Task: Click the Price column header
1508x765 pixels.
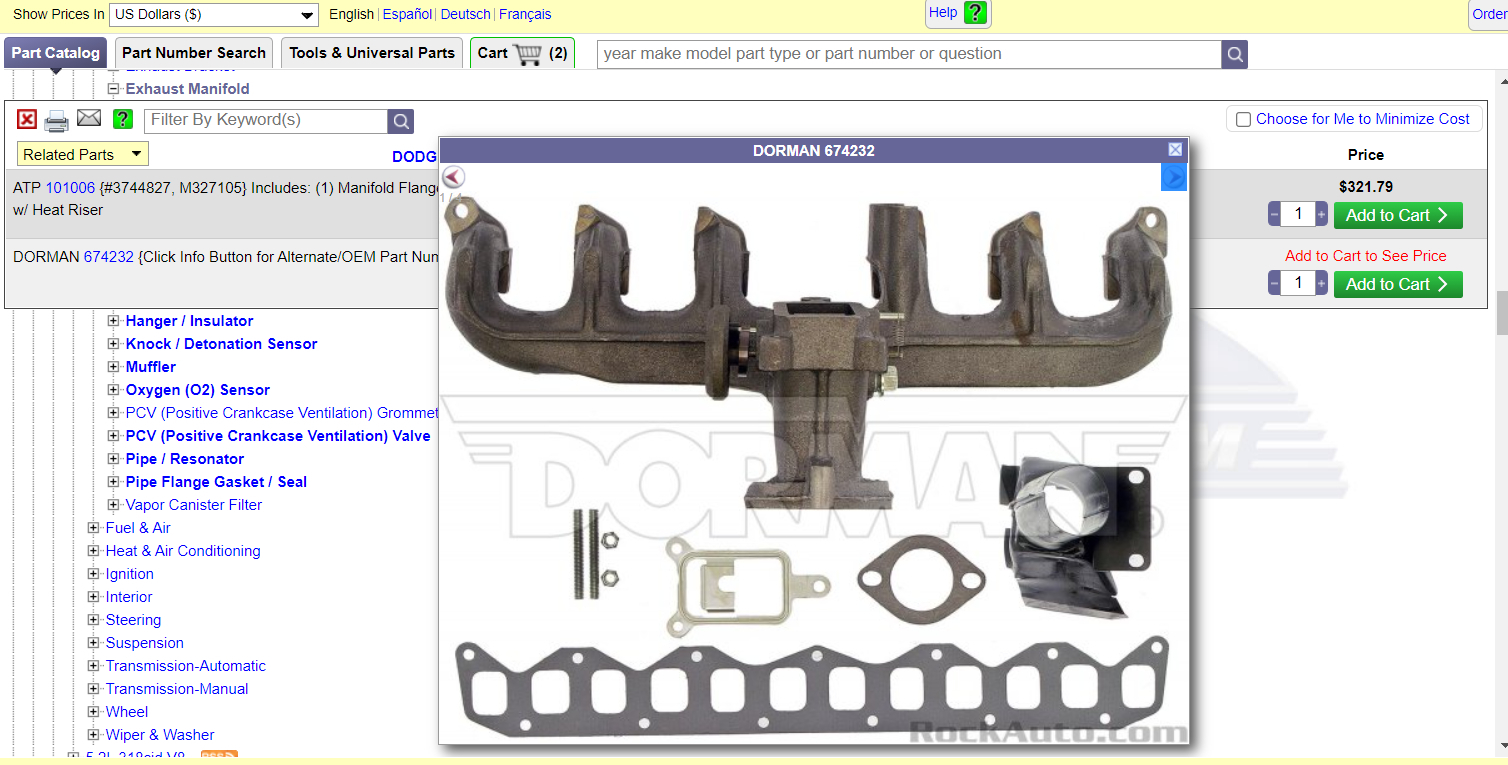Action: coord(1365,155)
